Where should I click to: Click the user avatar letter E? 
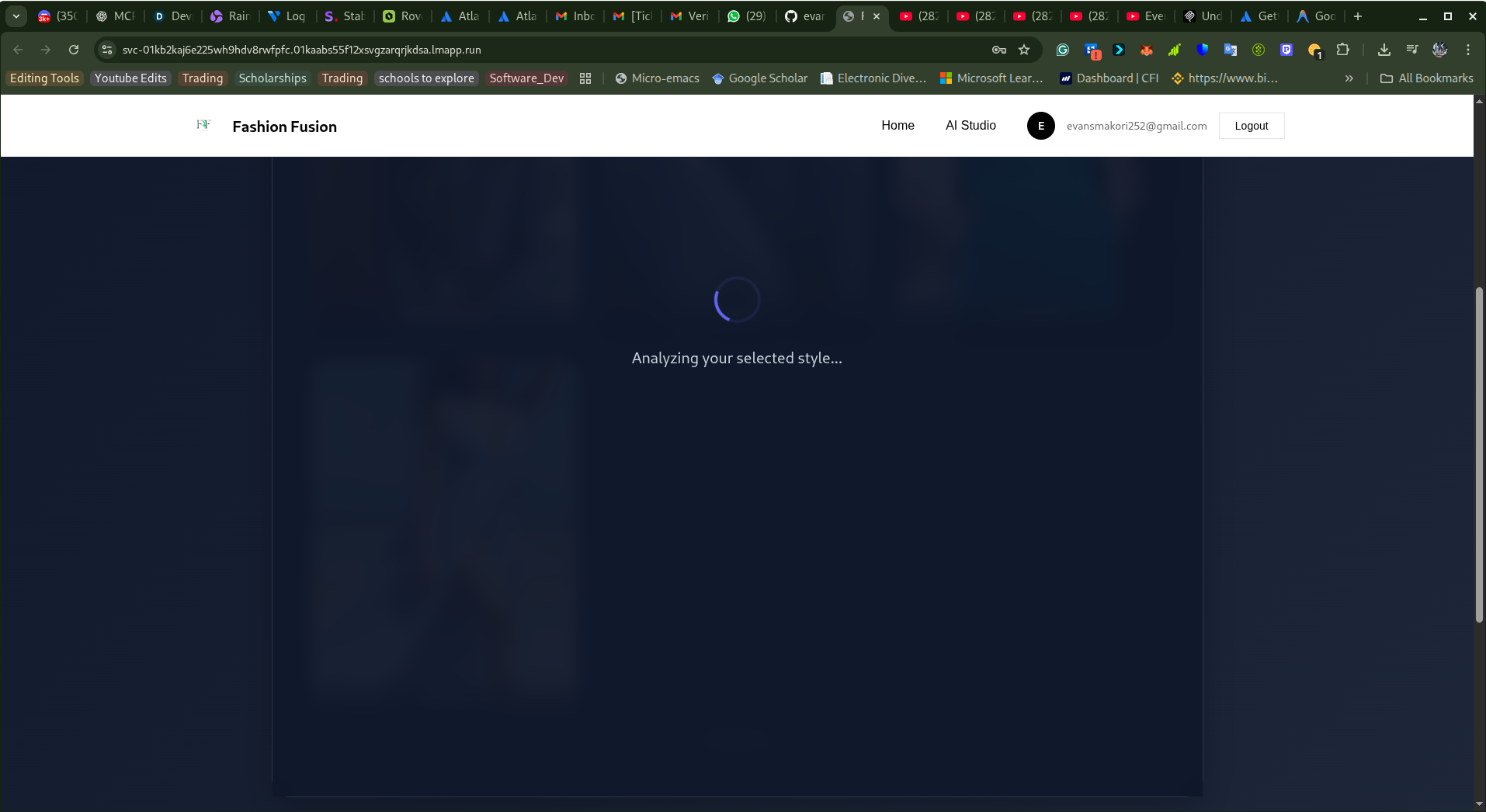[1040, 126]
